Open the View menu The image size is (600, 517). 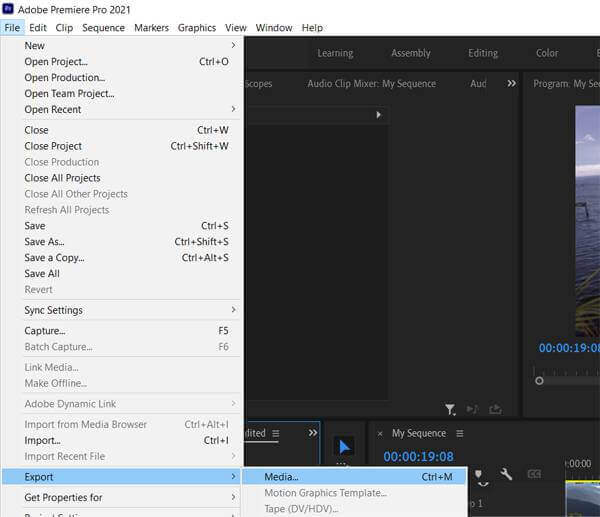coord(235,28)
